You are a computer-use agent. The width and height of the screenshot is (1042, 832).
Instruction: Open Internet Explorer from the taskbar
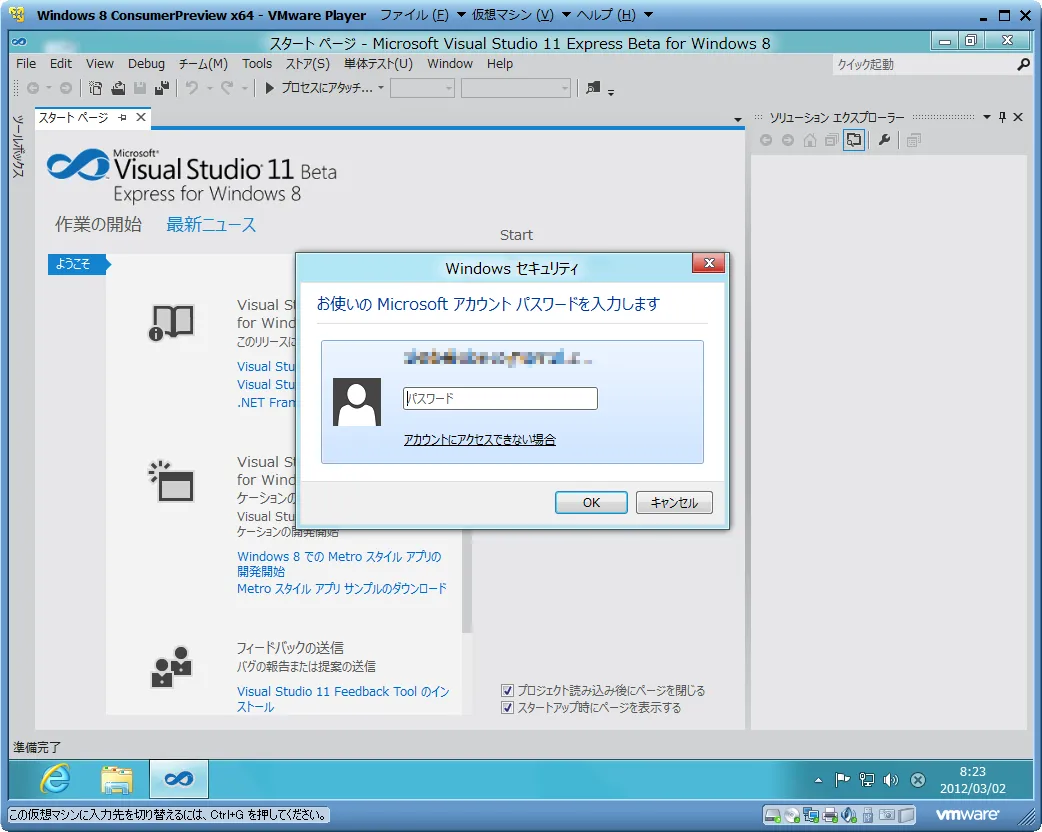55,779
